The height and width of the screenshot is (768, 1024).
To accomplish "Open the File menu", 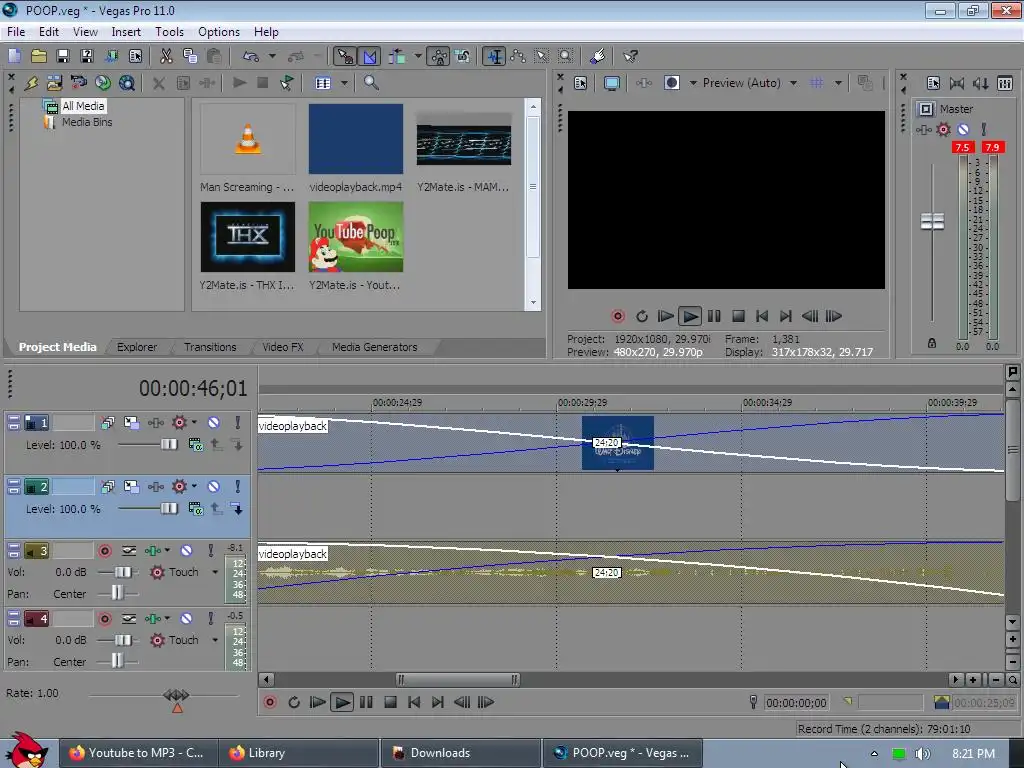I will tap(16, 31).
